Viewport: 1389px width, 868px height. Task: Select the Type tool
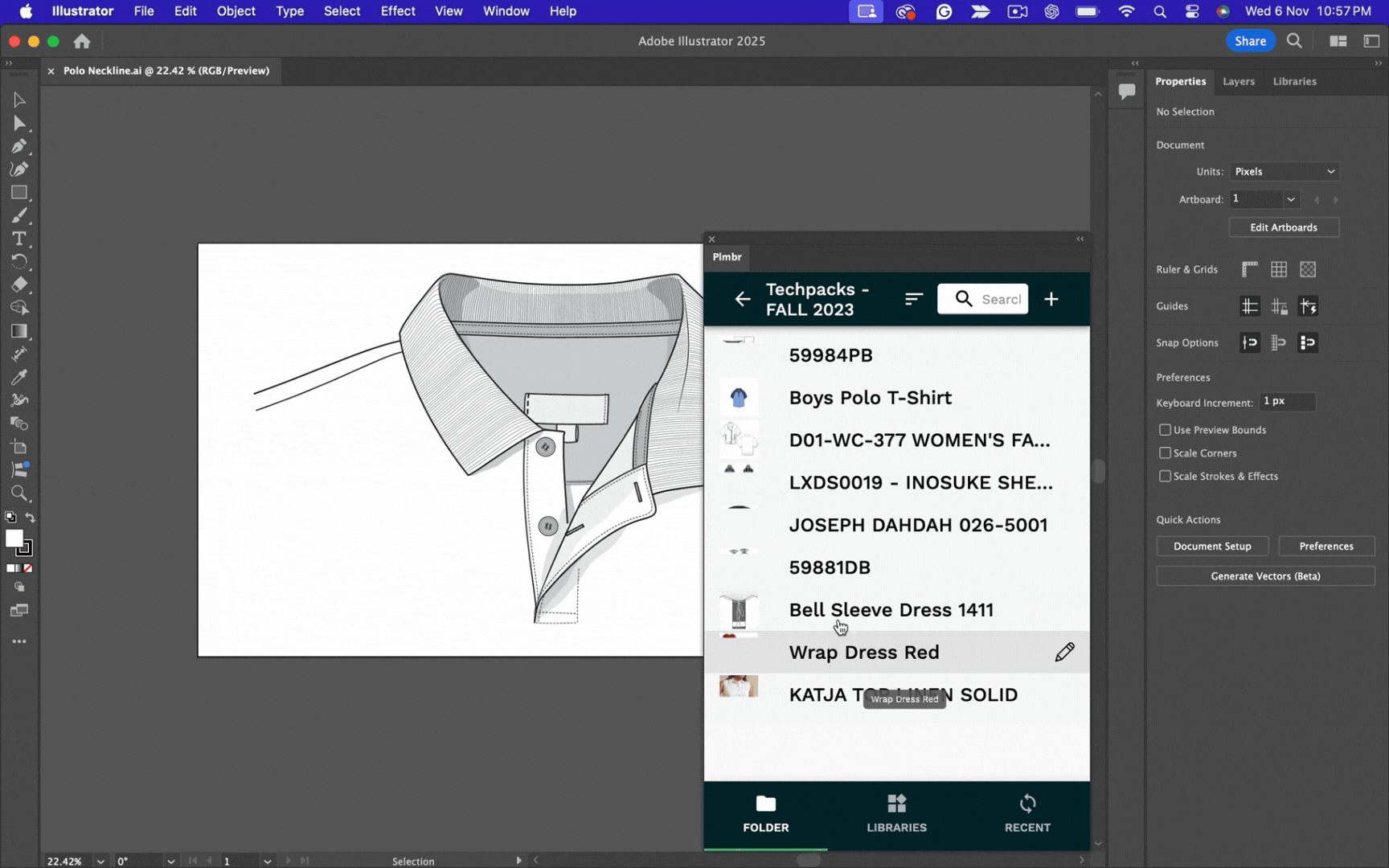point(19,239)
